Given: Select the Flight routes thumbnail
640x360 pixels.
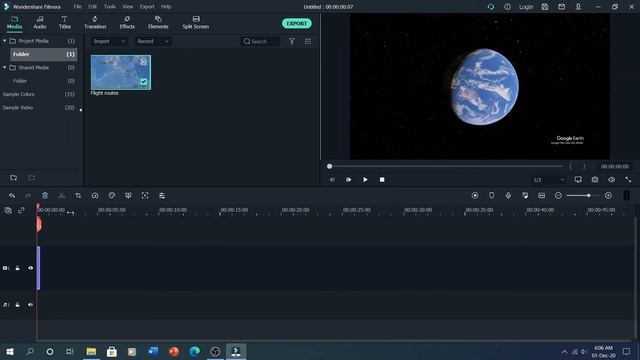Looking at the screenshot, I should pyautogui.click(x=121, y=72).
